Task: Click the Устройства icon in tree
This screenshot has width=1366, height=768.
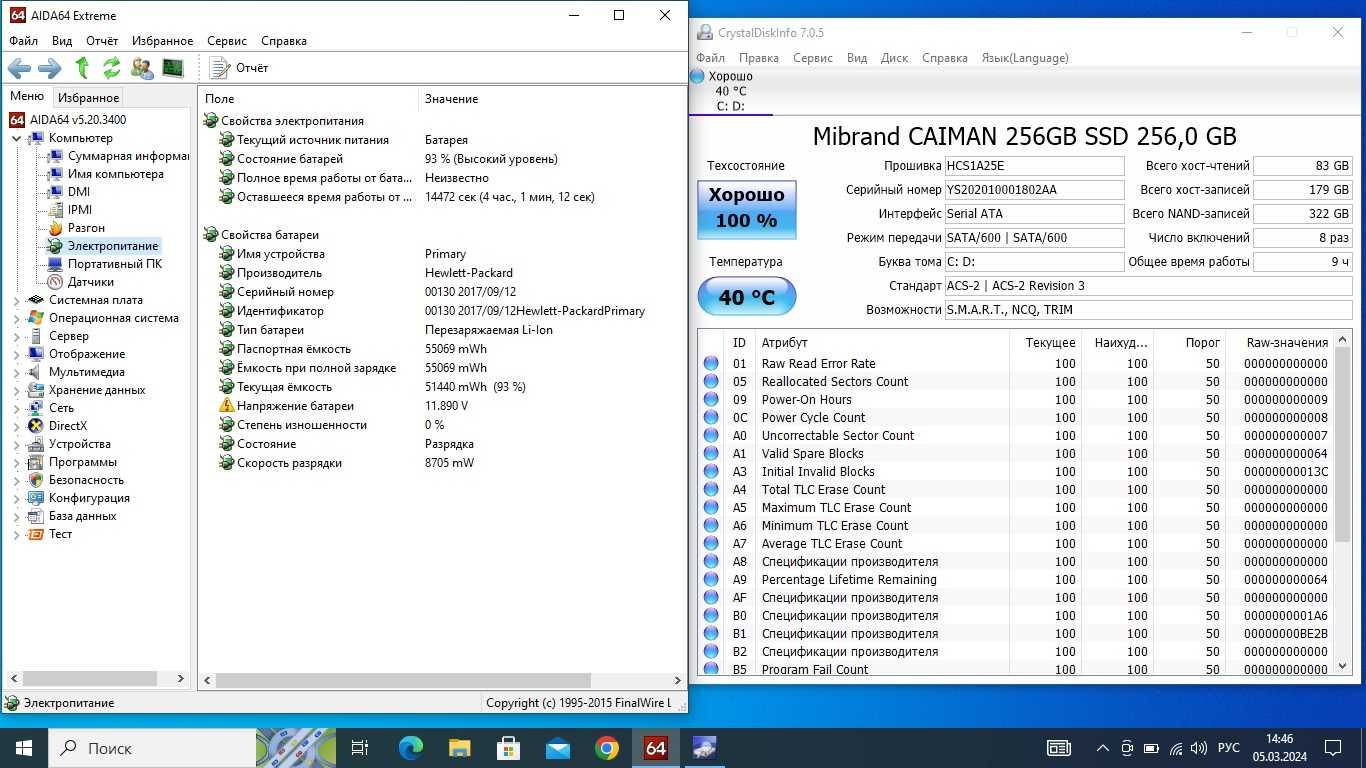Action: click(x=36, y=444)
